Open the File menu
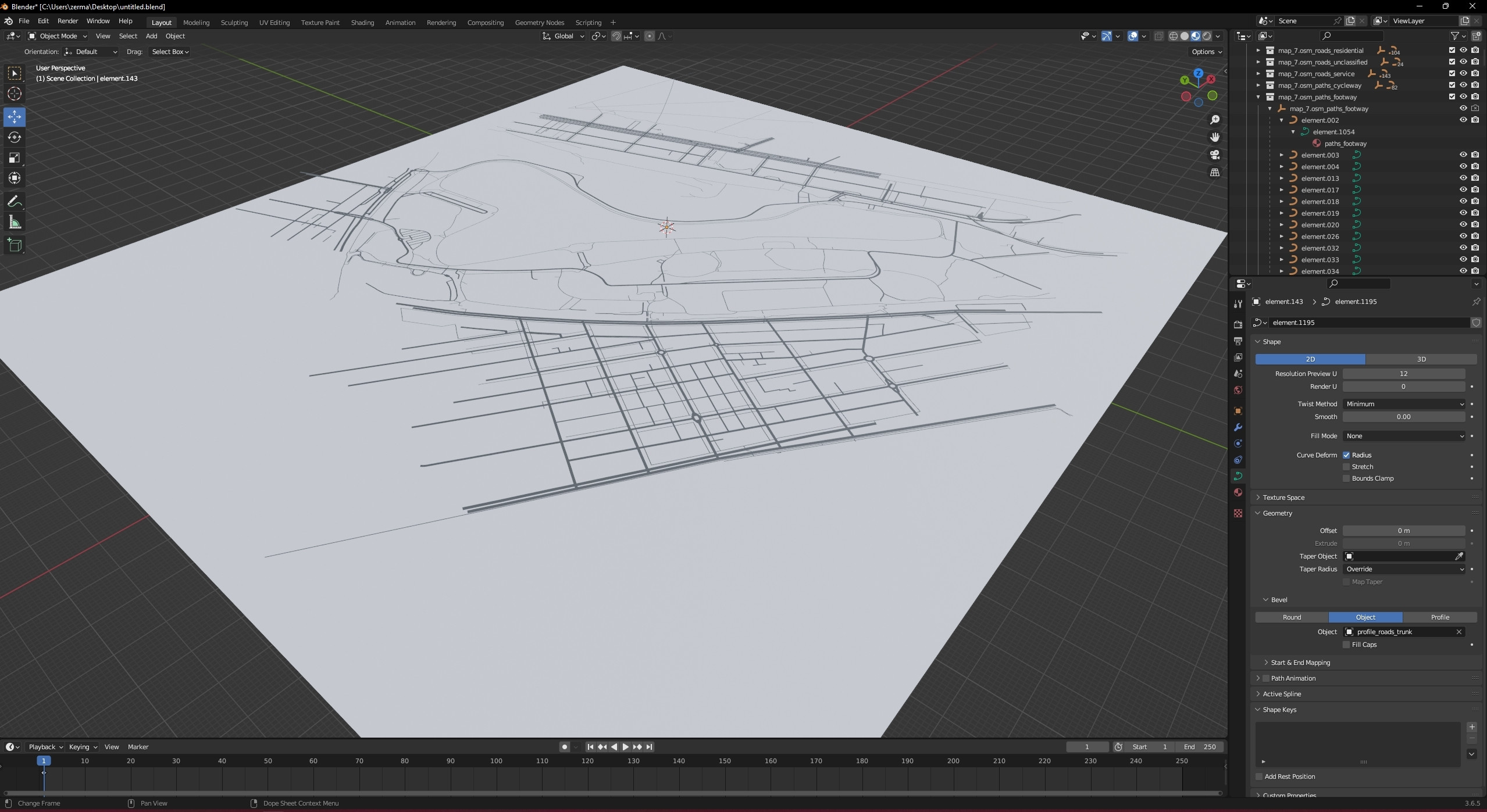The height and width of the screenshot is (812, 1487). pyautogui.click(x=24, y=21)
